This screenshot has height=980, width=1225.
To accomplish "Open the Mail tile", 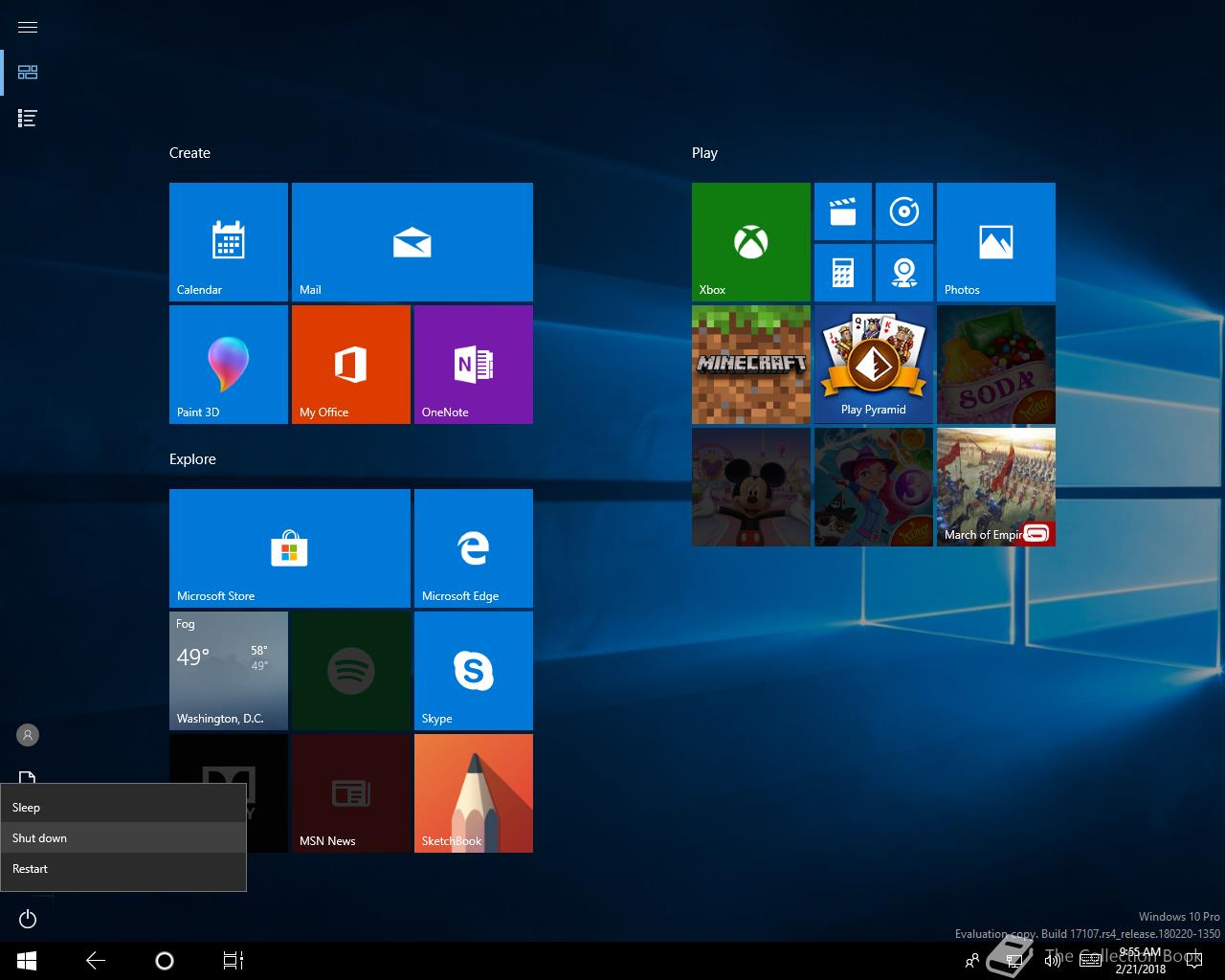I will [x=412, y=242].
